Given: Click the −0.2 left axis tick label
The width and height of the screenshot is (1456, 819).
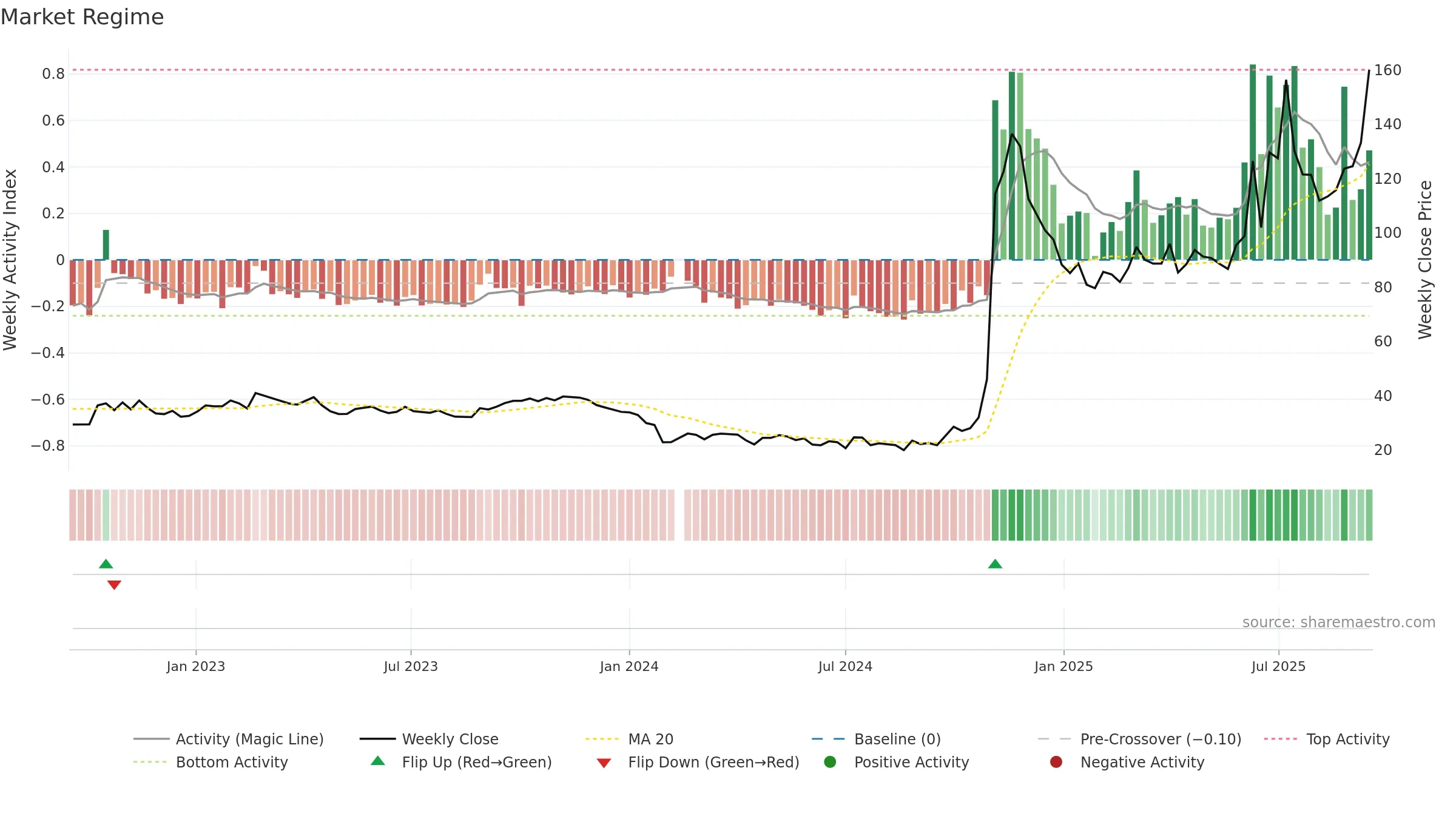Looking at the screenshot, I should [x=47, y=306].
